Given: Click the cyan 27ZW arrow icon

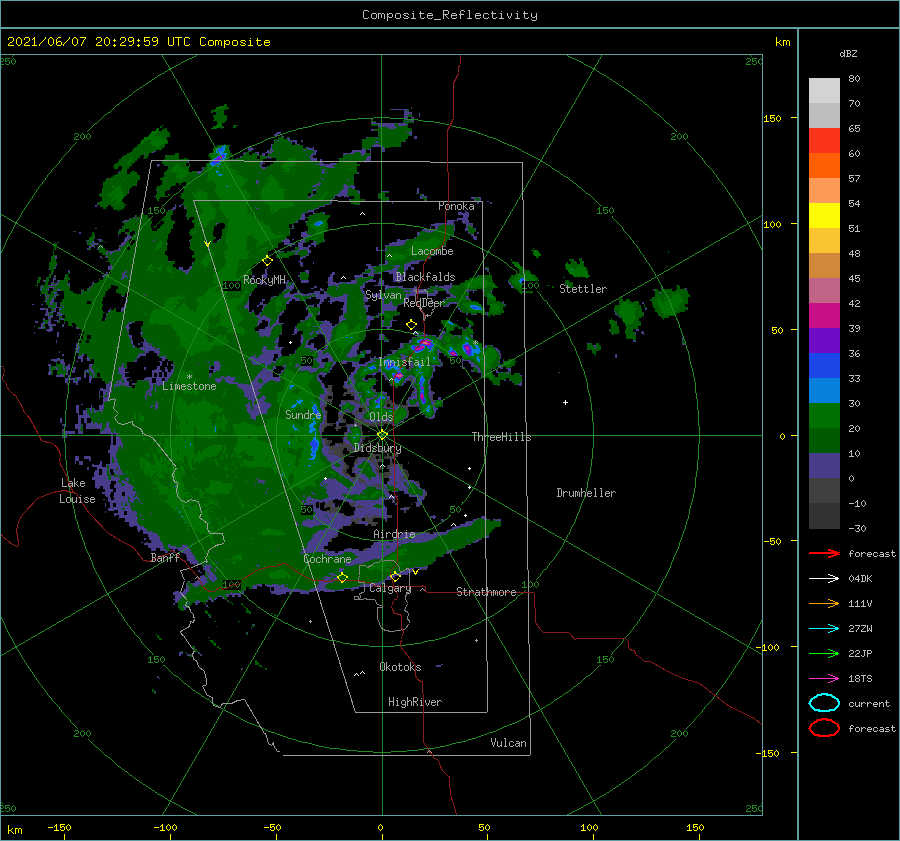Looking at the screenshot, I should coord(824,629).
